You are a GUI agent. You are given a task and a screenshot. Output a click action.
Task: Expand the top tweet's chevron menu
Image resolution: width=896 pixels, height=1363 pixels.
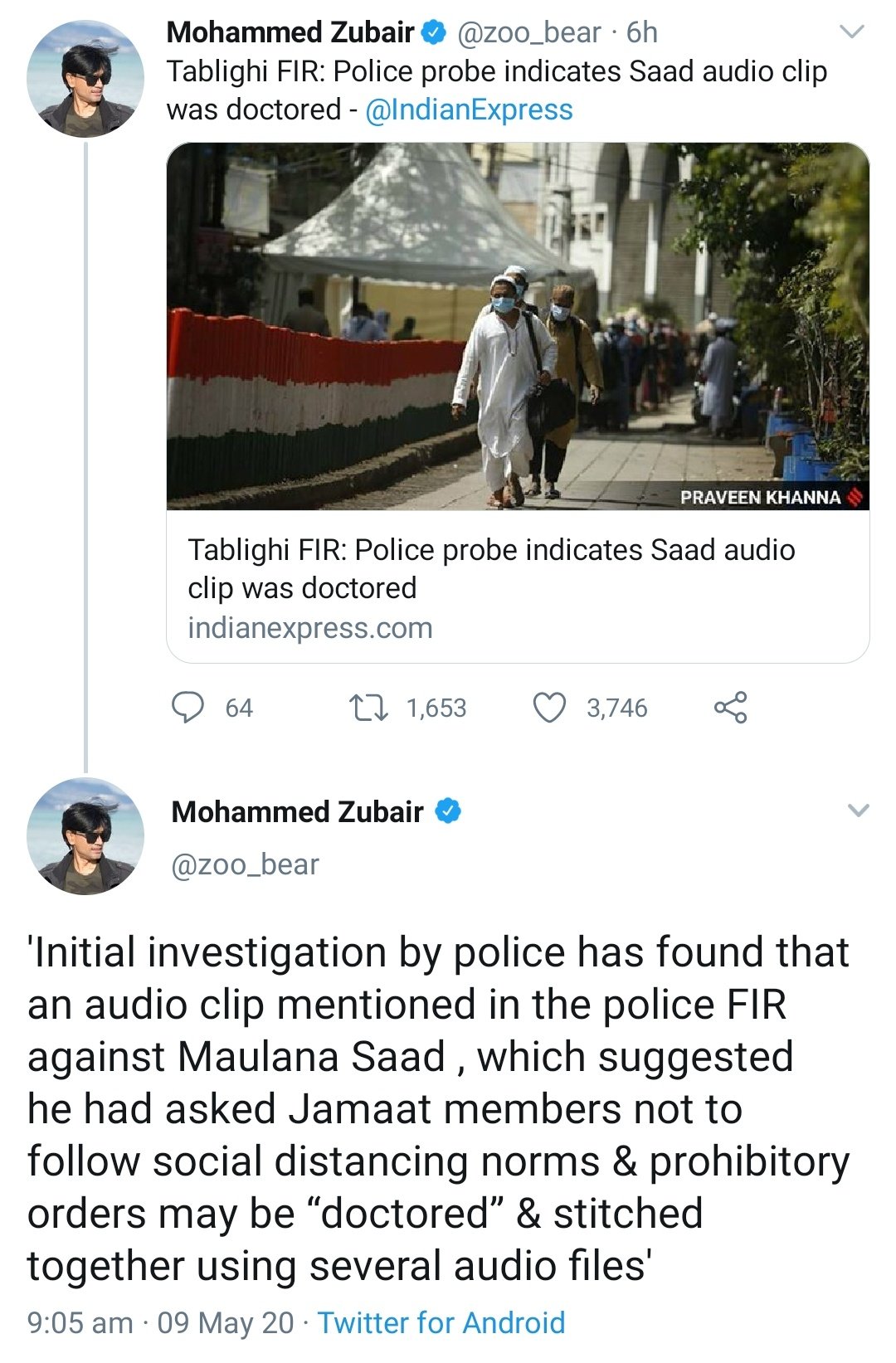click(x=852, y=33)
